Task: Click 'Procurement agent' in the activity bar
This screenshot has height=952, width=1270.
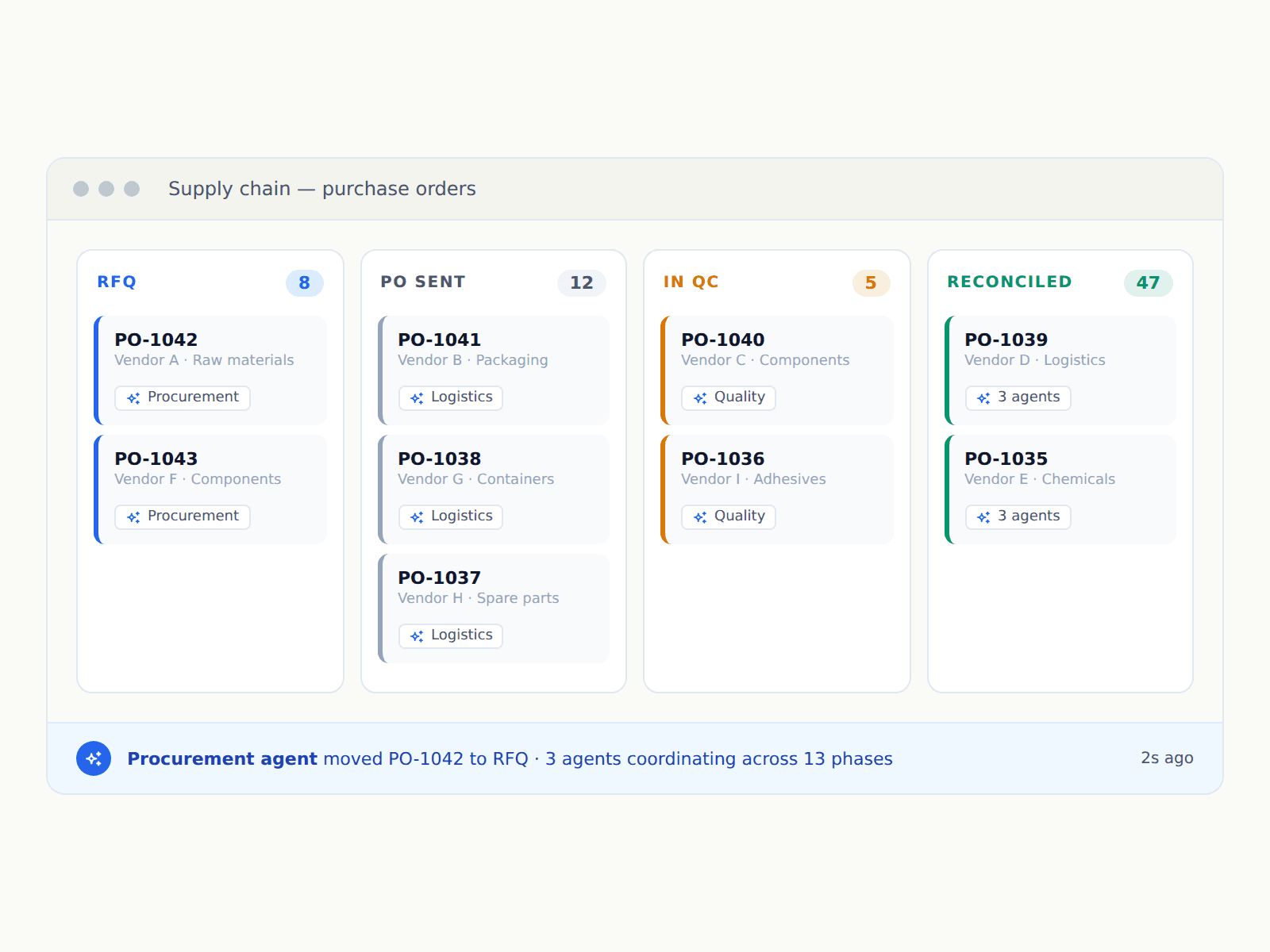Action: pyautogui.click(x=222, y=758)
